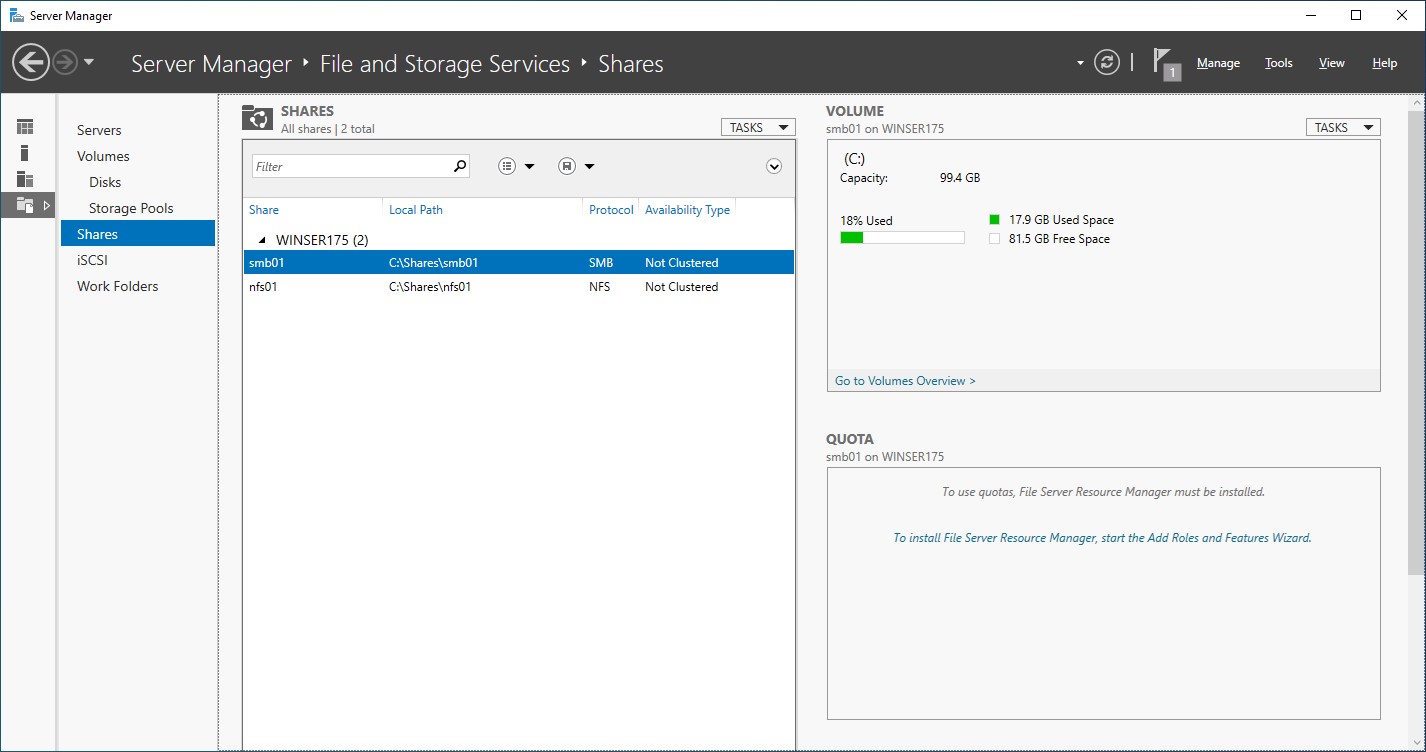Start the Add Roles and Features Wizard link
1426x752 pixels.
coord(1102,538)
